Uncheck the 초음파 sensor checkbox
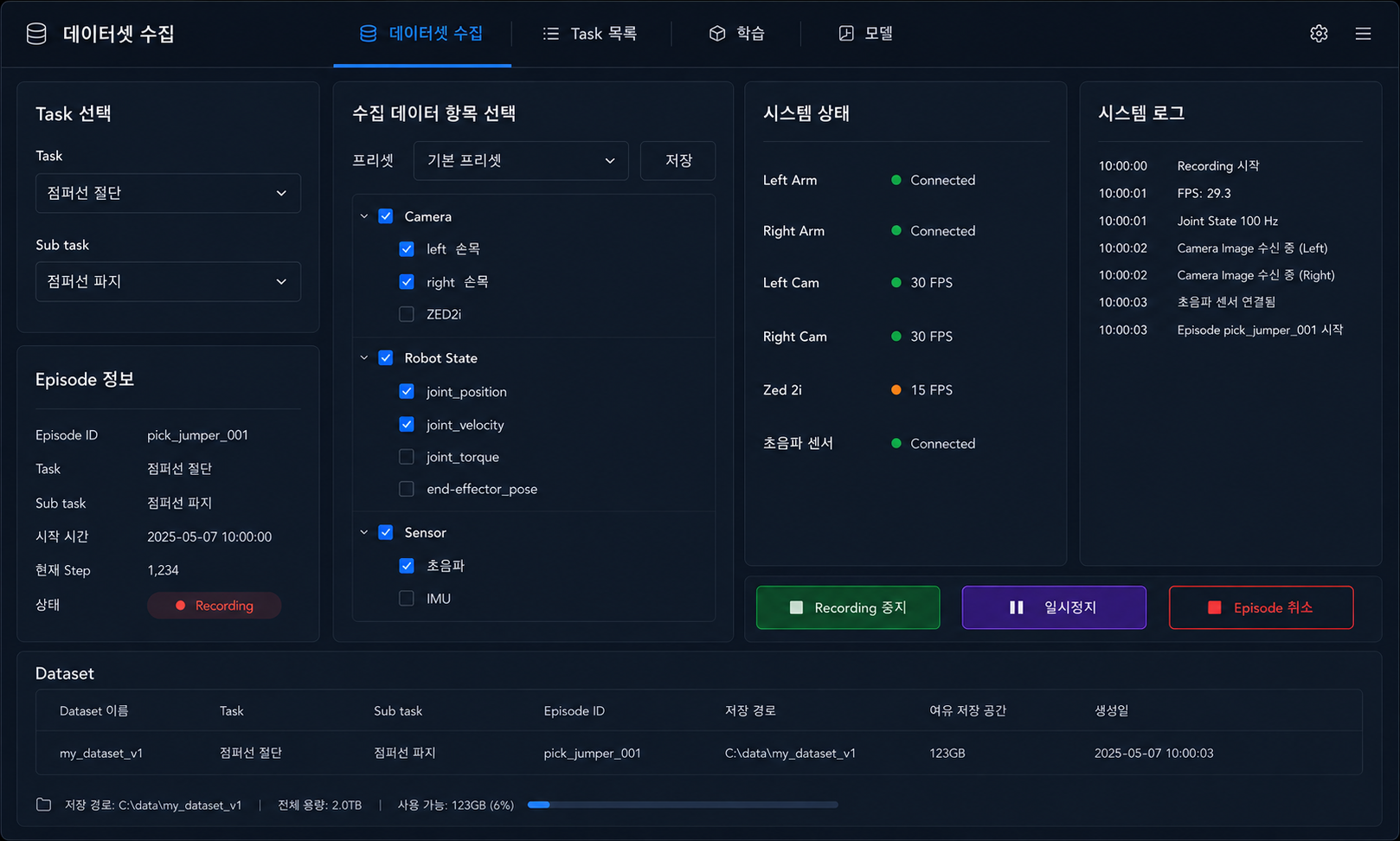Screen dimensions: 1400x841 coord(407,566)
